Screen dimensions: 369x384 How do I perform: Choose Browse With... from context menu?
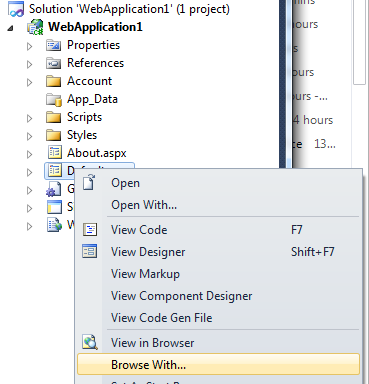218,364
